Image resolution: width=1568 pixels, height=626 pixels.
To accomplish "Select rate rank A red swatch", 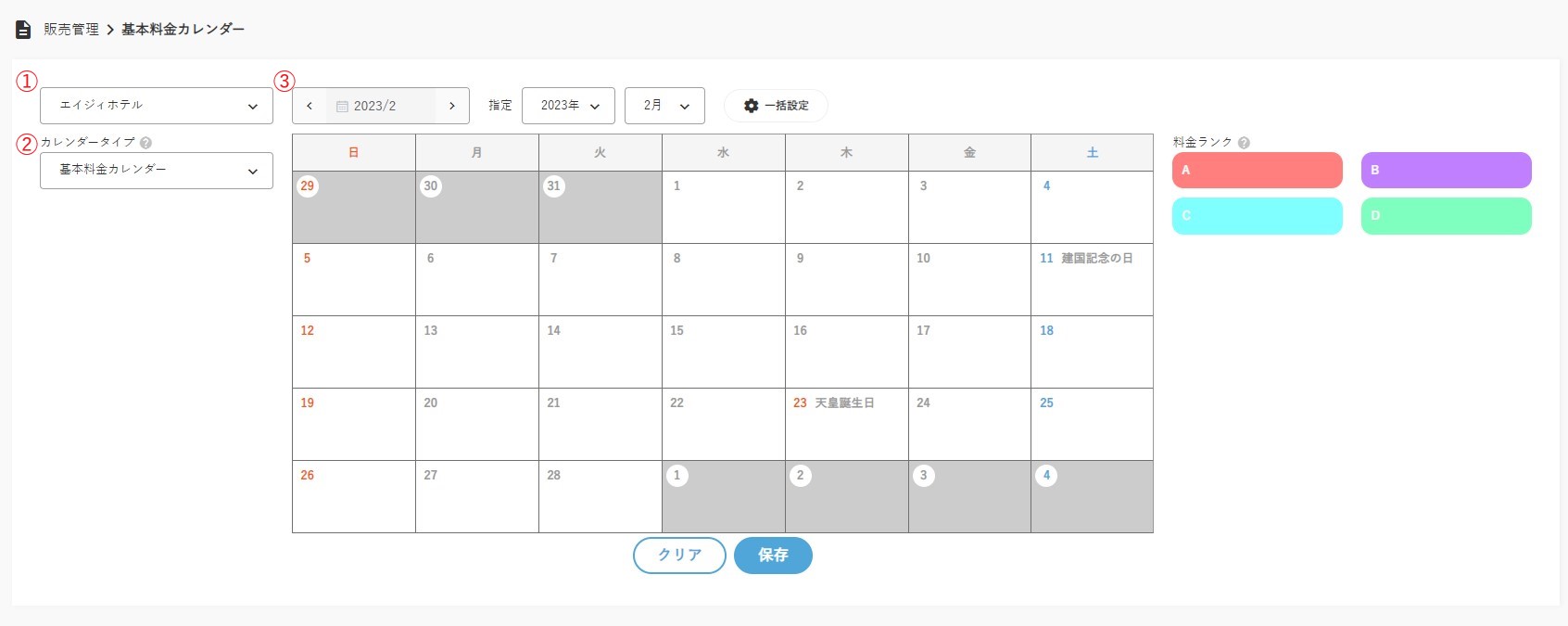I will click(1257, 171).
